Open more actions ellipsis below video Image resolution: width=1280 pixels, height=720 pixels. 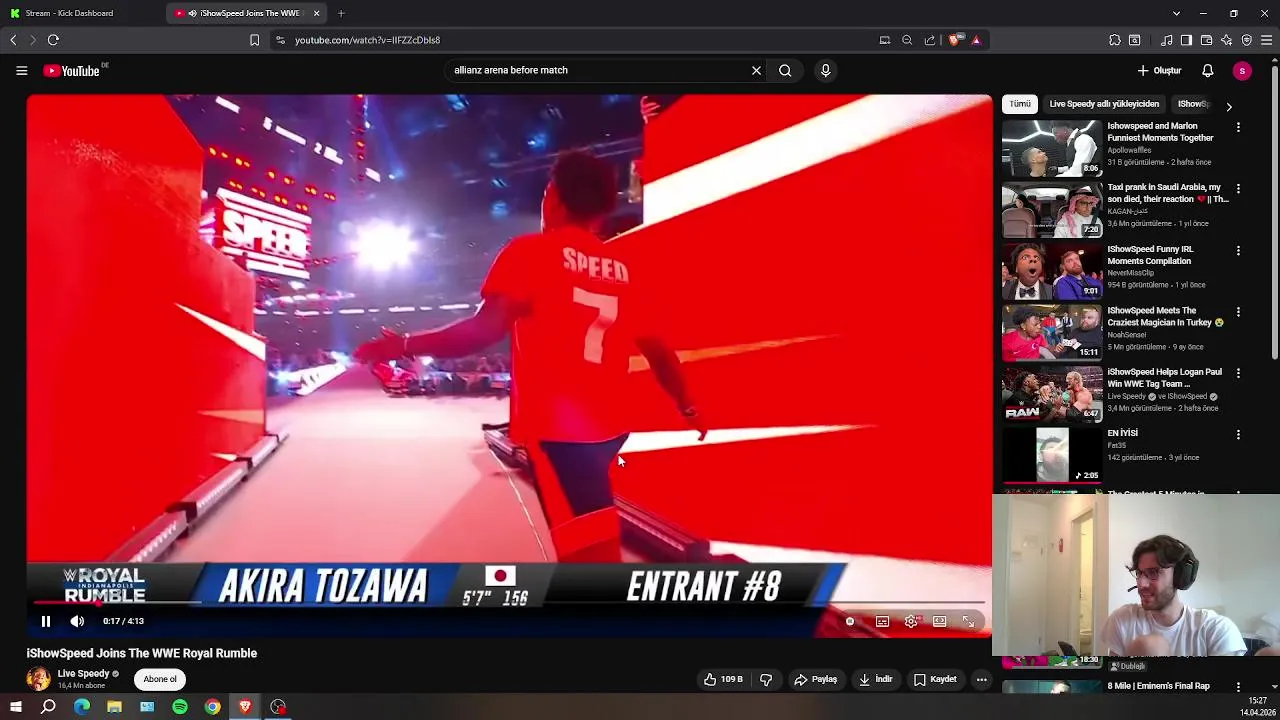pyautogui.click(x=981, y=679)
